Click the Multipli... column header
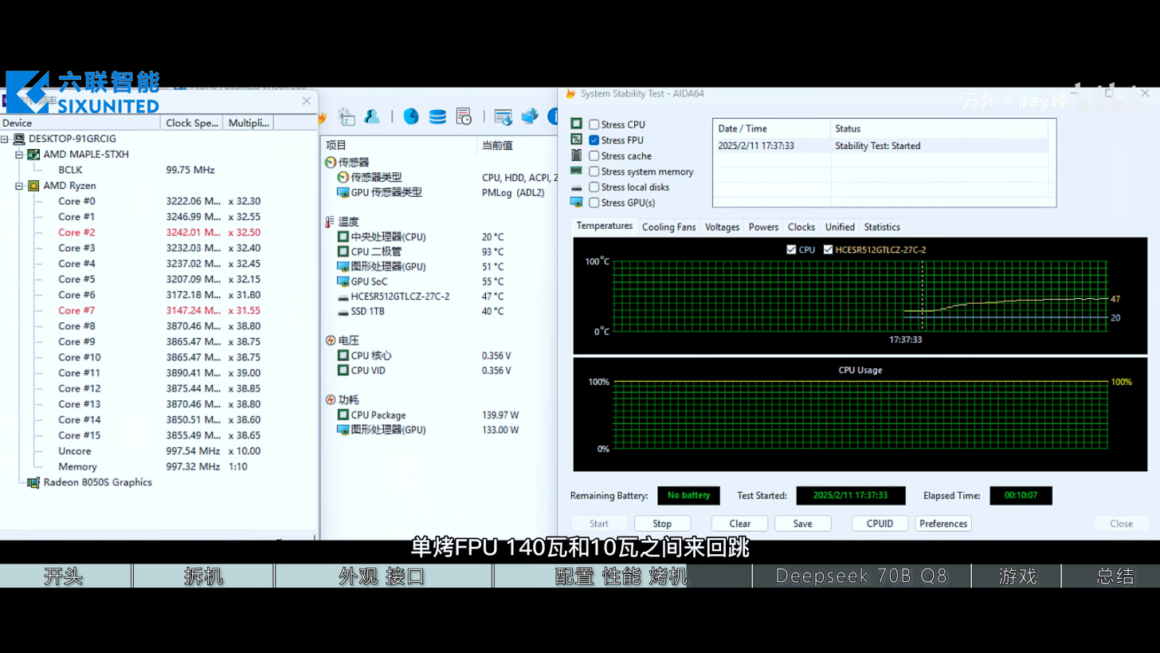Viewport: 1160px width, 653px height. click(249, 123)
